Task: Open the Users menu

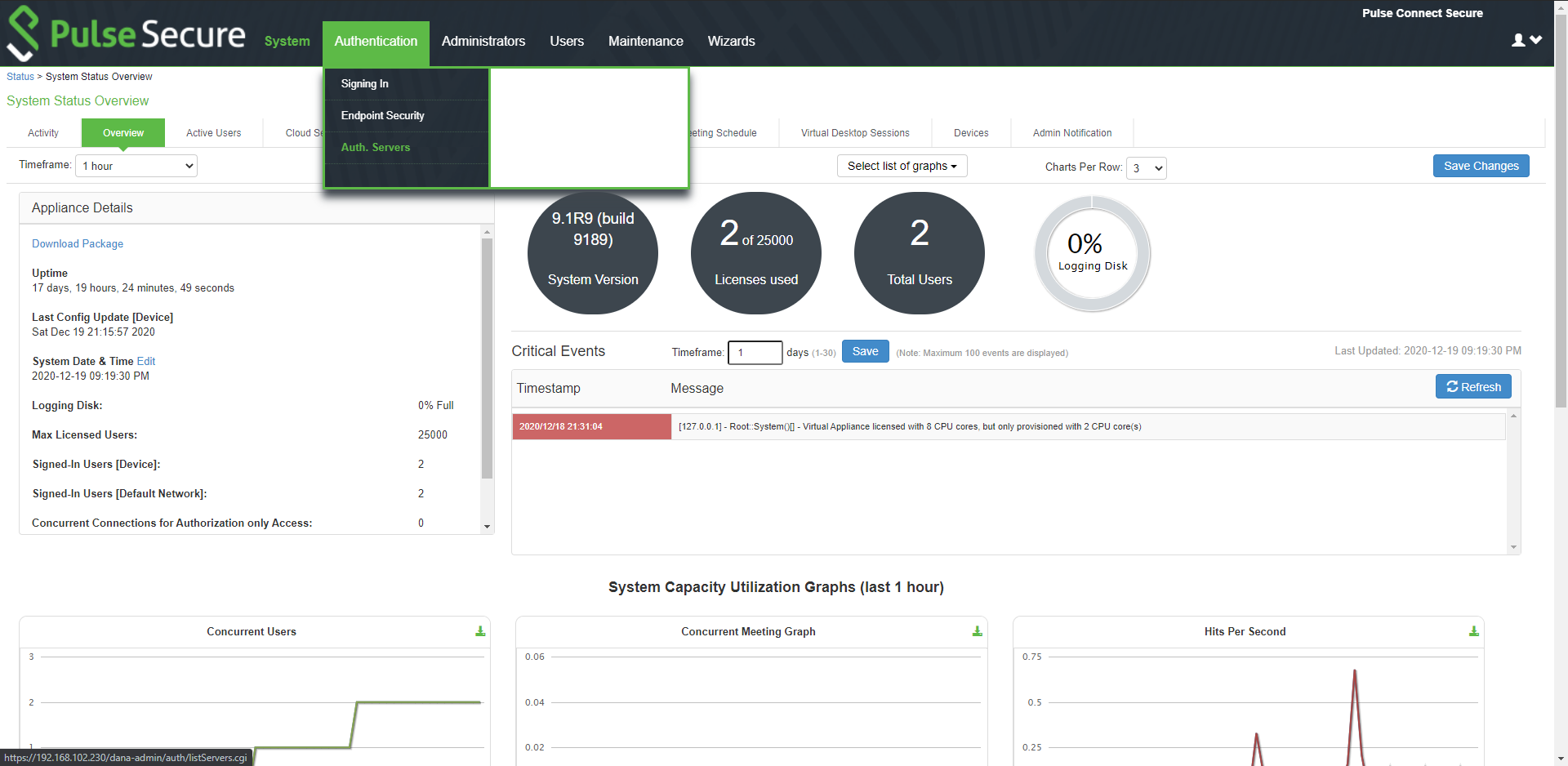Action: pos(567,41)
